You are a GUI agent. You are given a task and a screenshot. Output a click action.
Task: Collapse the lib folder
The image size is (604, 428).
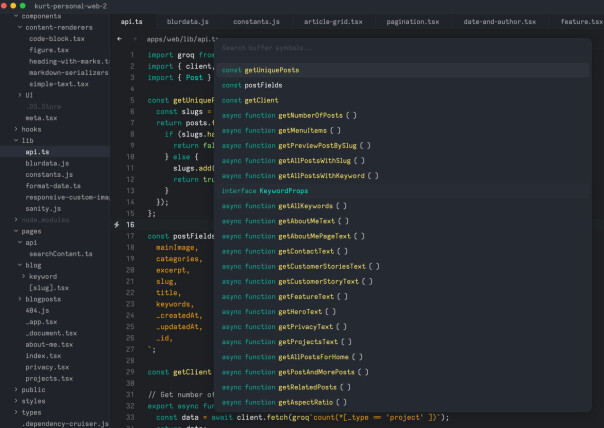[16, 141]
